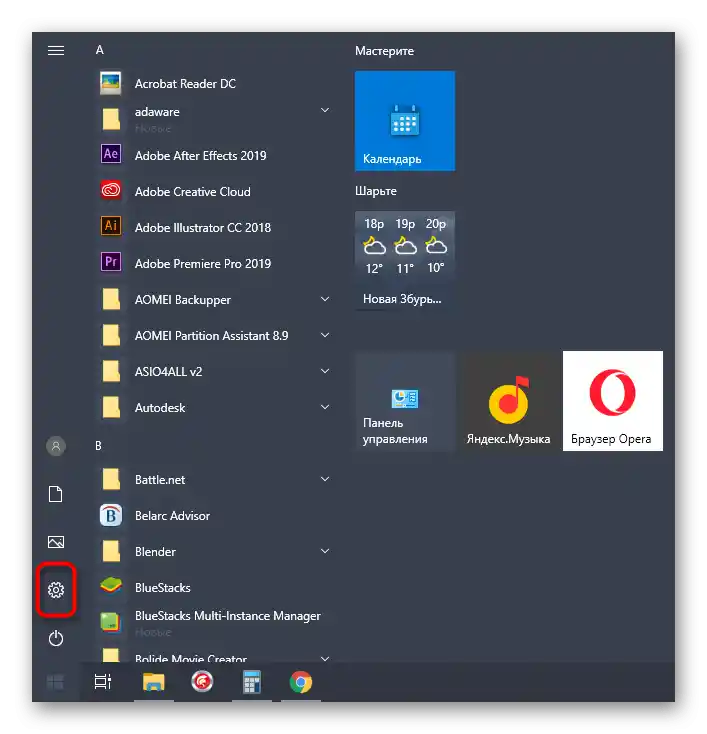Open Google Chrome from the taskbar

coord(301,682)
